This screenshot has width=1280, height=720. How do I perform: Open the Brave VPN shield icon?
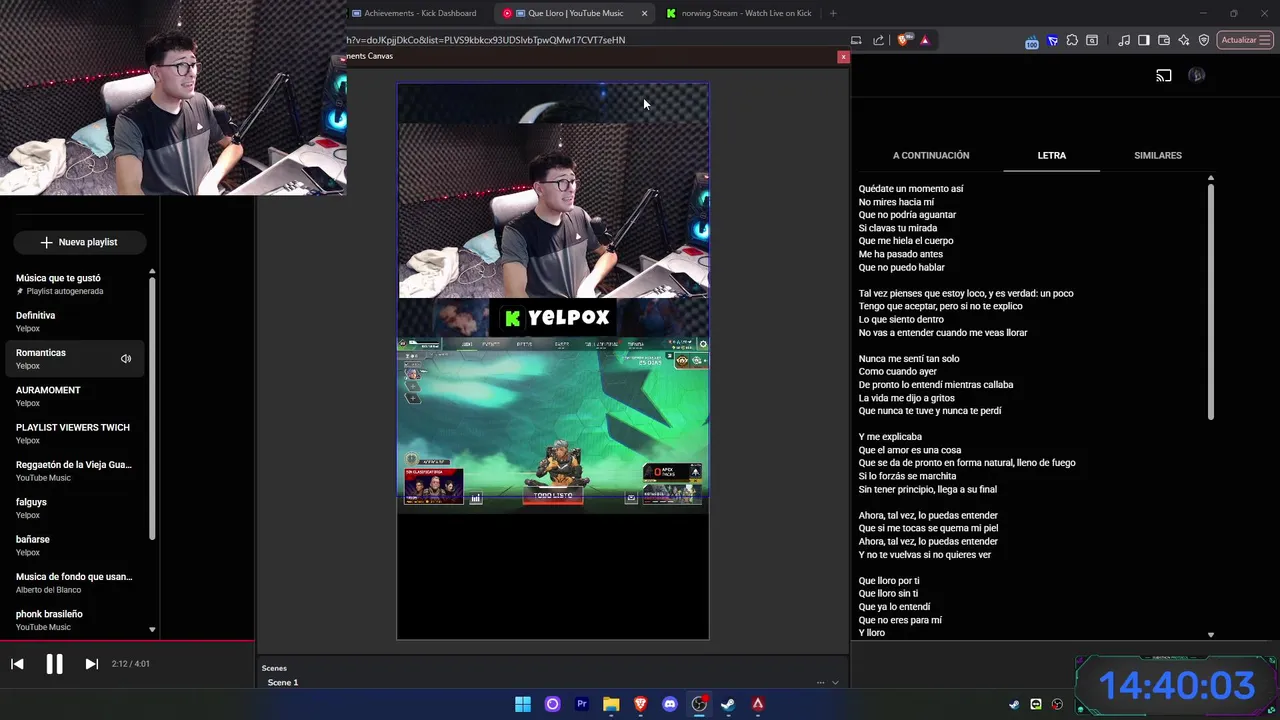pos(1204,40)
